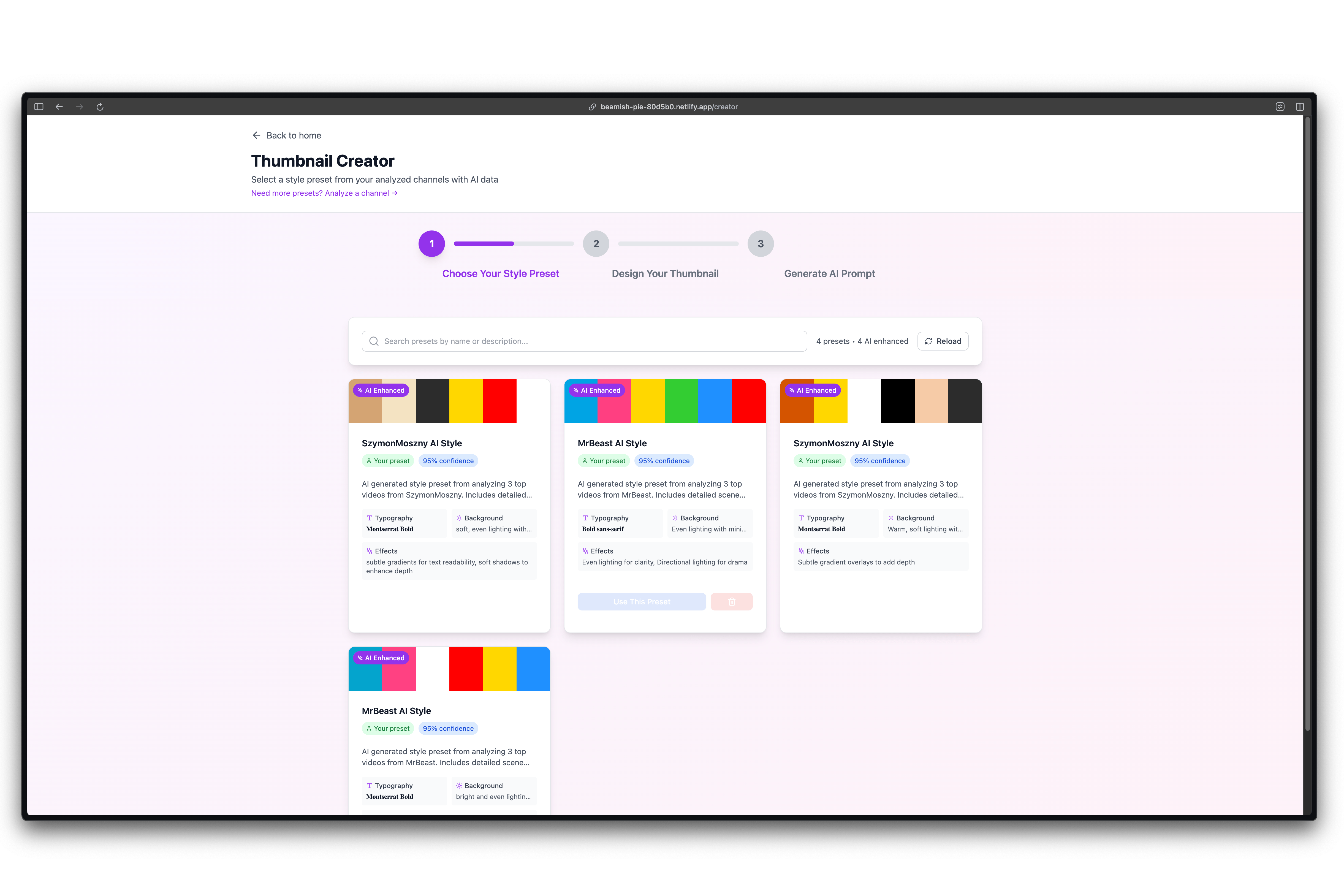Viewport: 1344px width, 896px height.
Task: Click the search magnifier icon in presets search bar
Action: coord(374,341)
